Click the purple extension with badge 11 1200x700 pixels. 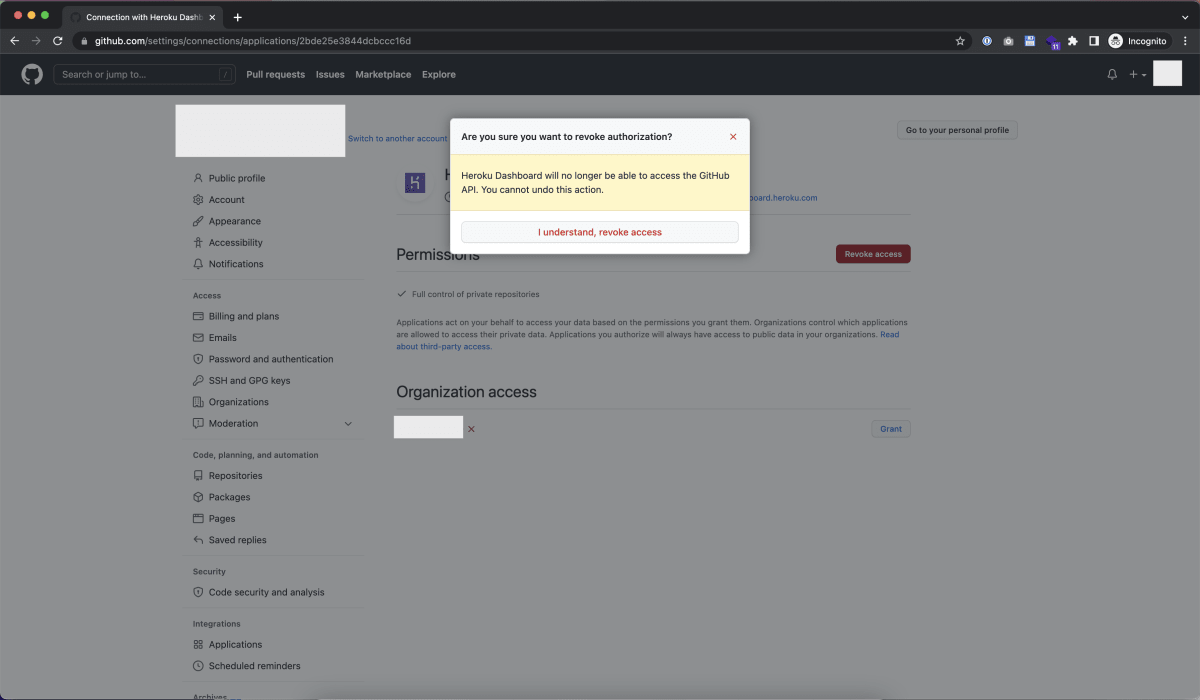point(1052,42)
